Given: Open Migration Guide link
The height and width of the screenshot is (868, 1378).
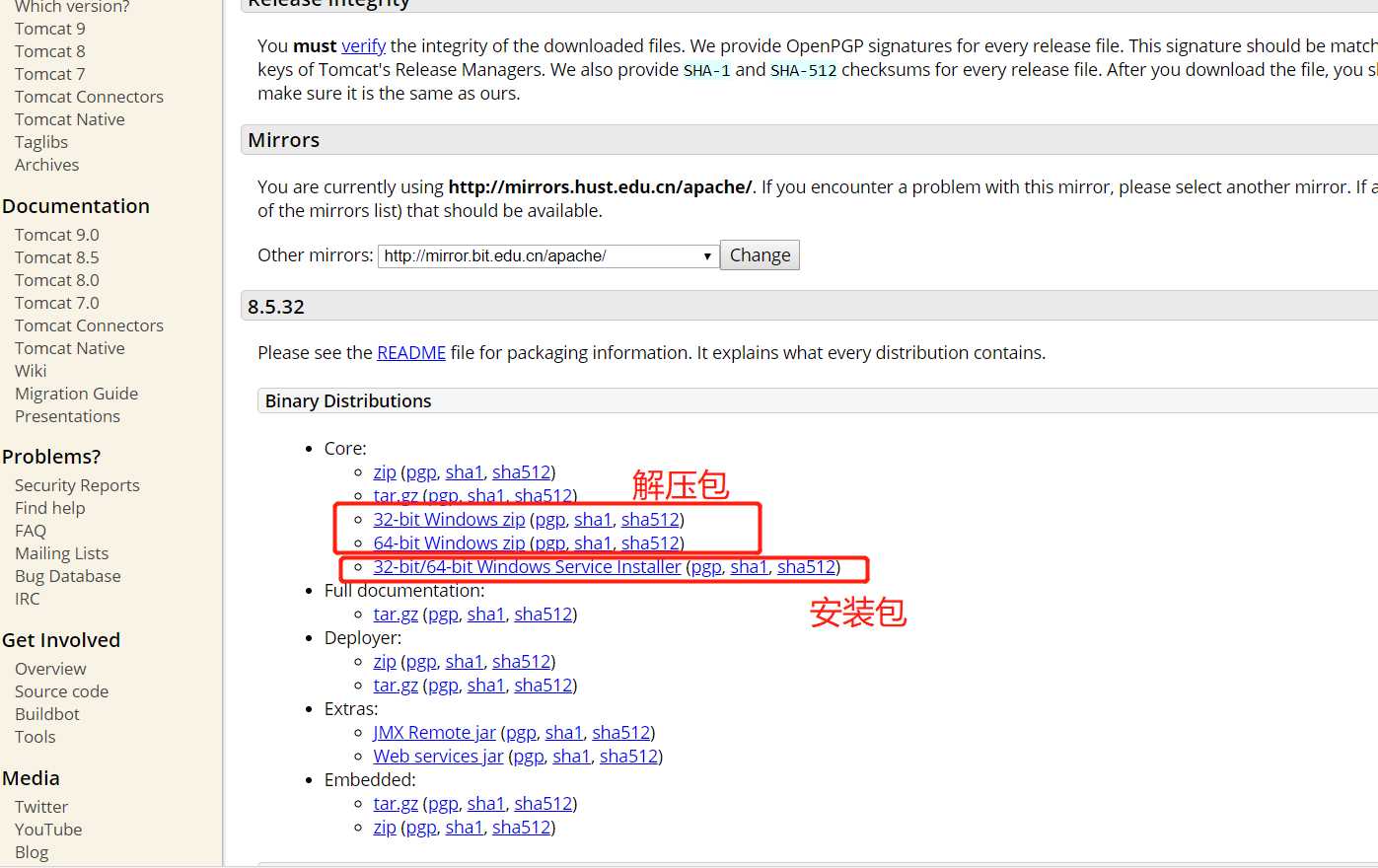Looking at the screenshot, I should click(x=76, y=394).
